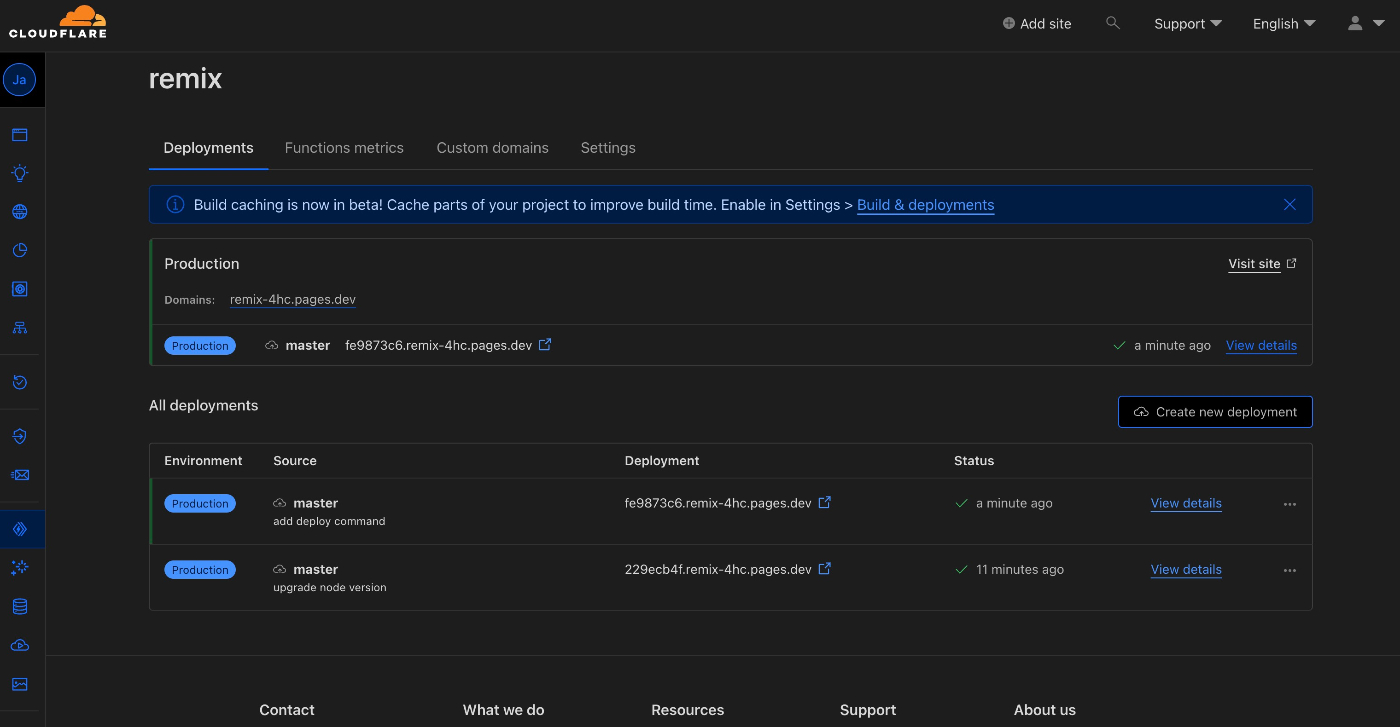The width and height of the screenshot is (1400, 727).
Task: Click the 'add deploy command' commit message
Action: point(329,521)
